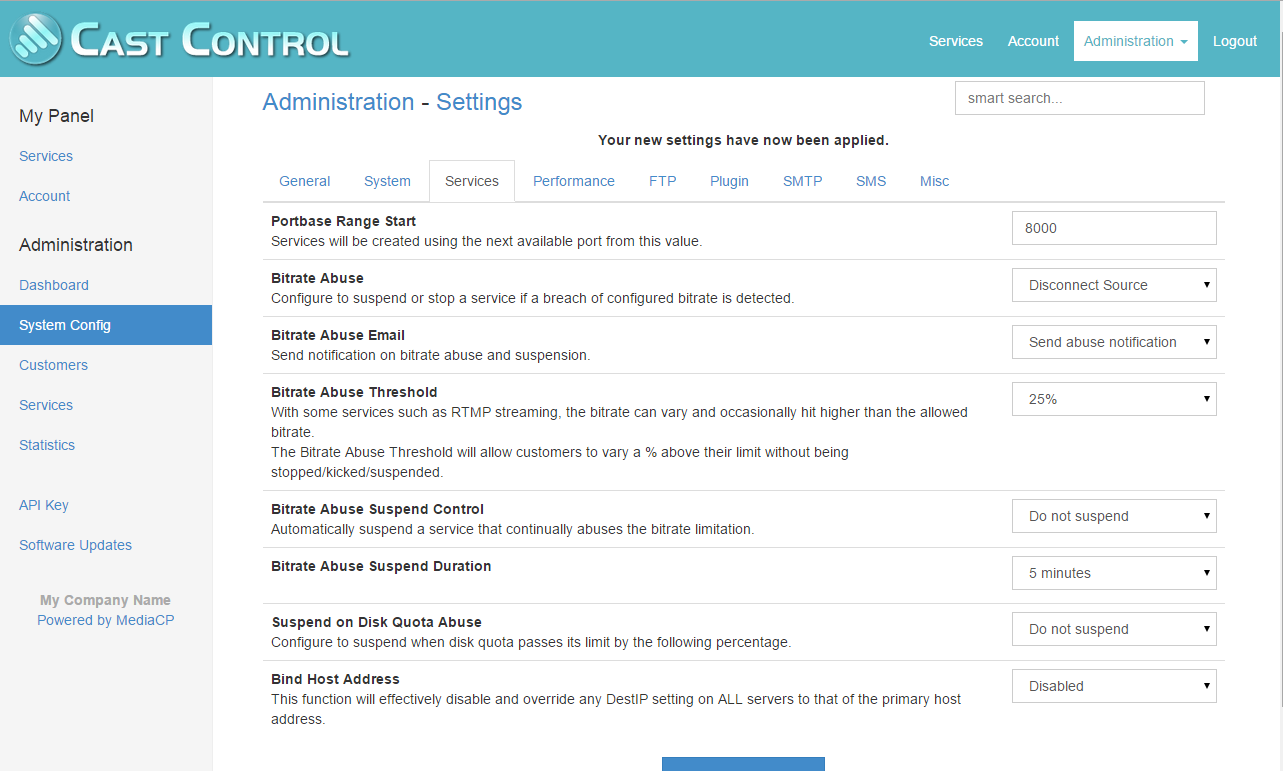Open Services under My Panel sidebar
Viewport: 1283px width, 771px height.
point(46,156)
